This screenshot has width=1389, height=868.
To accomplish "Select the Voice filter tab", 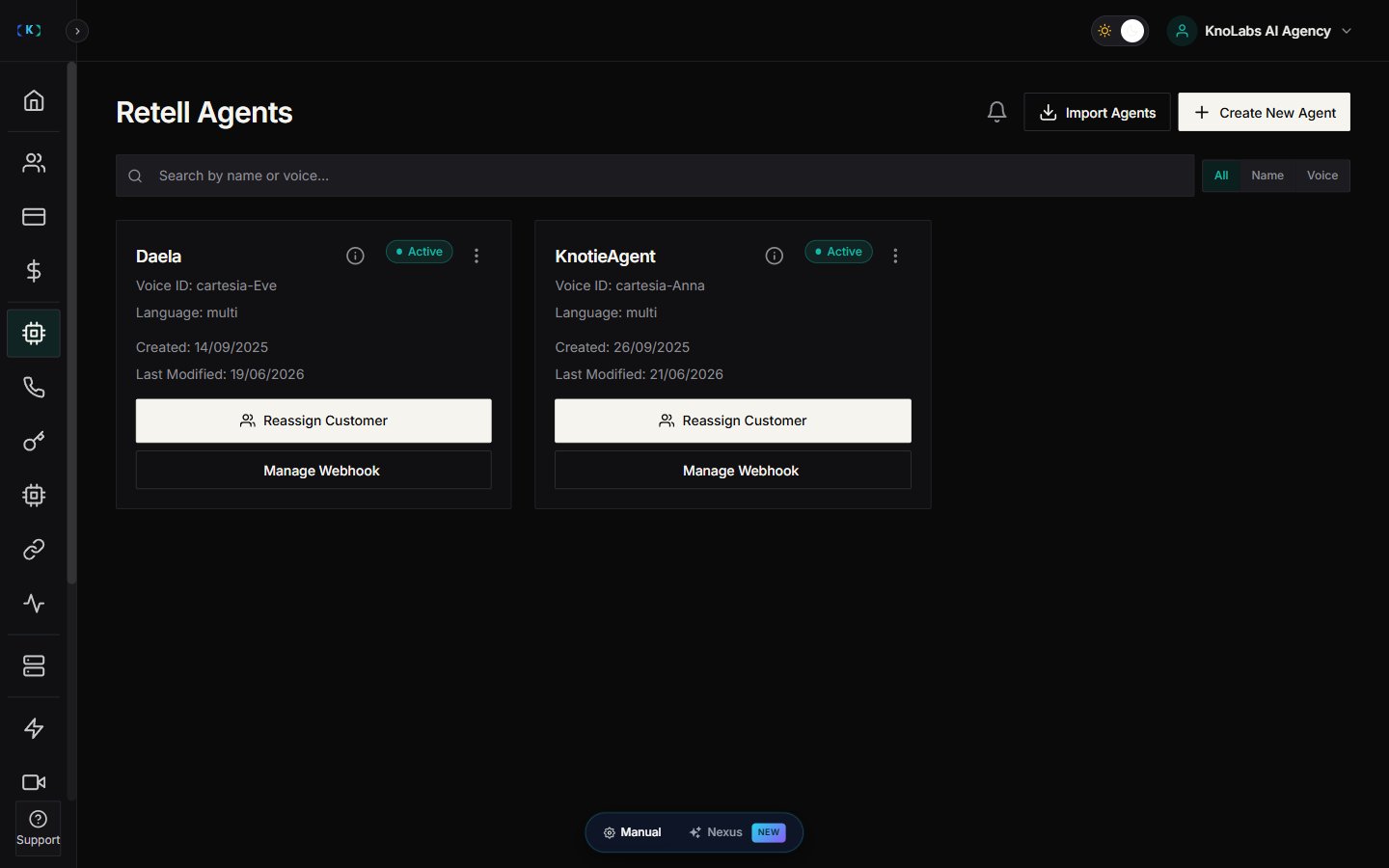I will pyautogui.click(x=1322, y=176).
